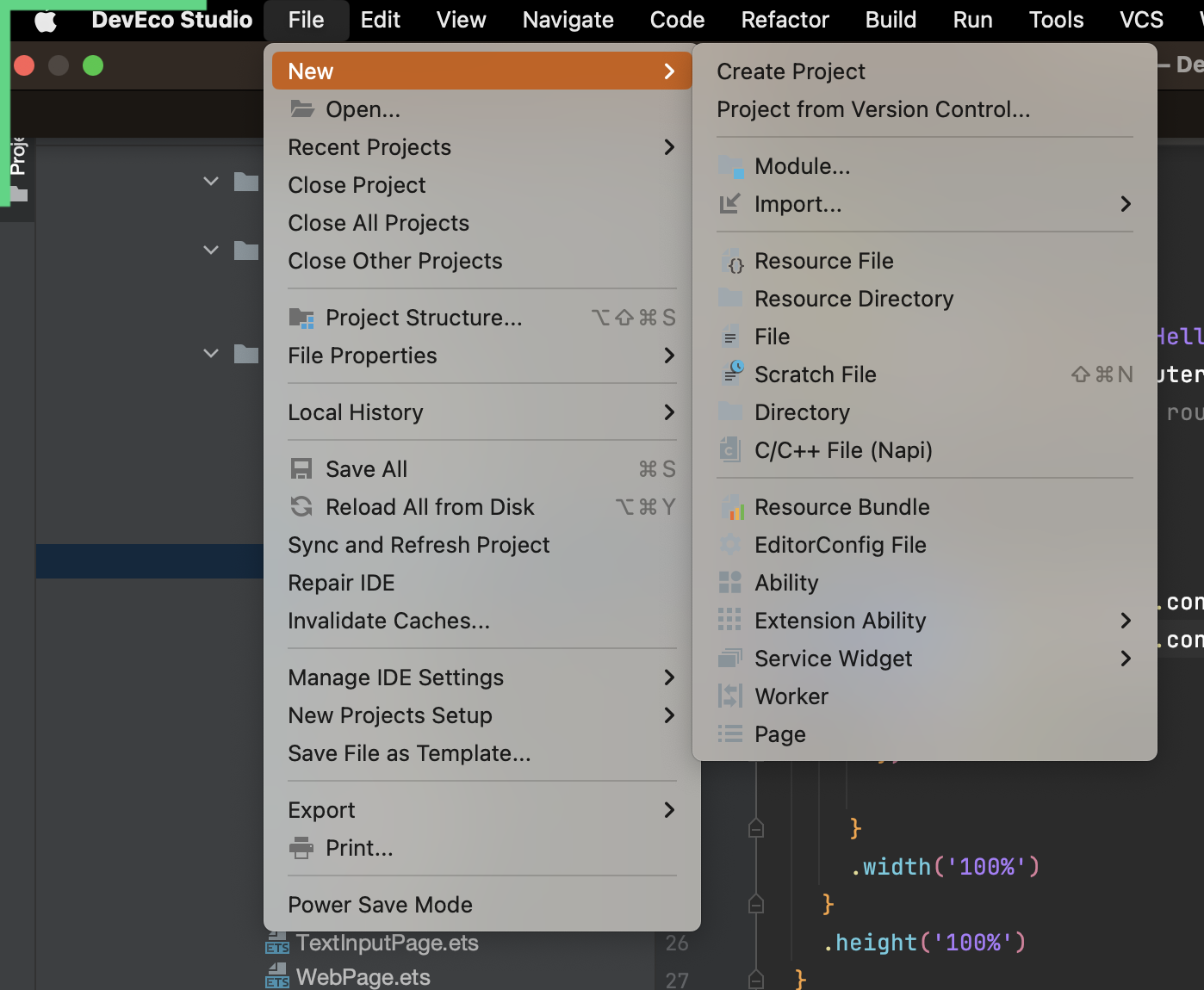Click the C/C++ File (Napi) icon
The height and width of the screenshot is (990, 1204).
coord(729,449)
